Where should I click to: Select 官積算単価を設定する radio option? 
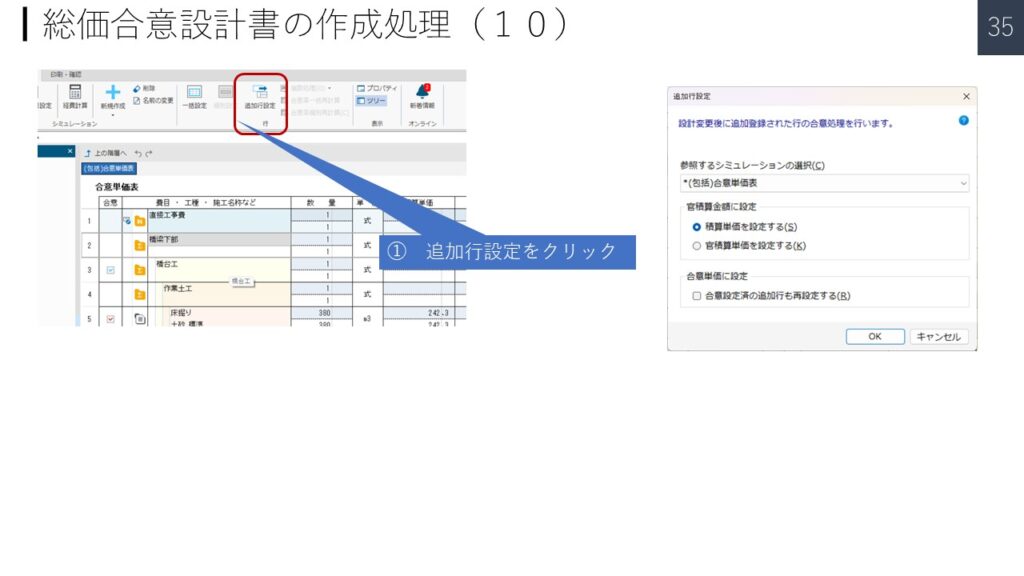click(x=697, y=245)
